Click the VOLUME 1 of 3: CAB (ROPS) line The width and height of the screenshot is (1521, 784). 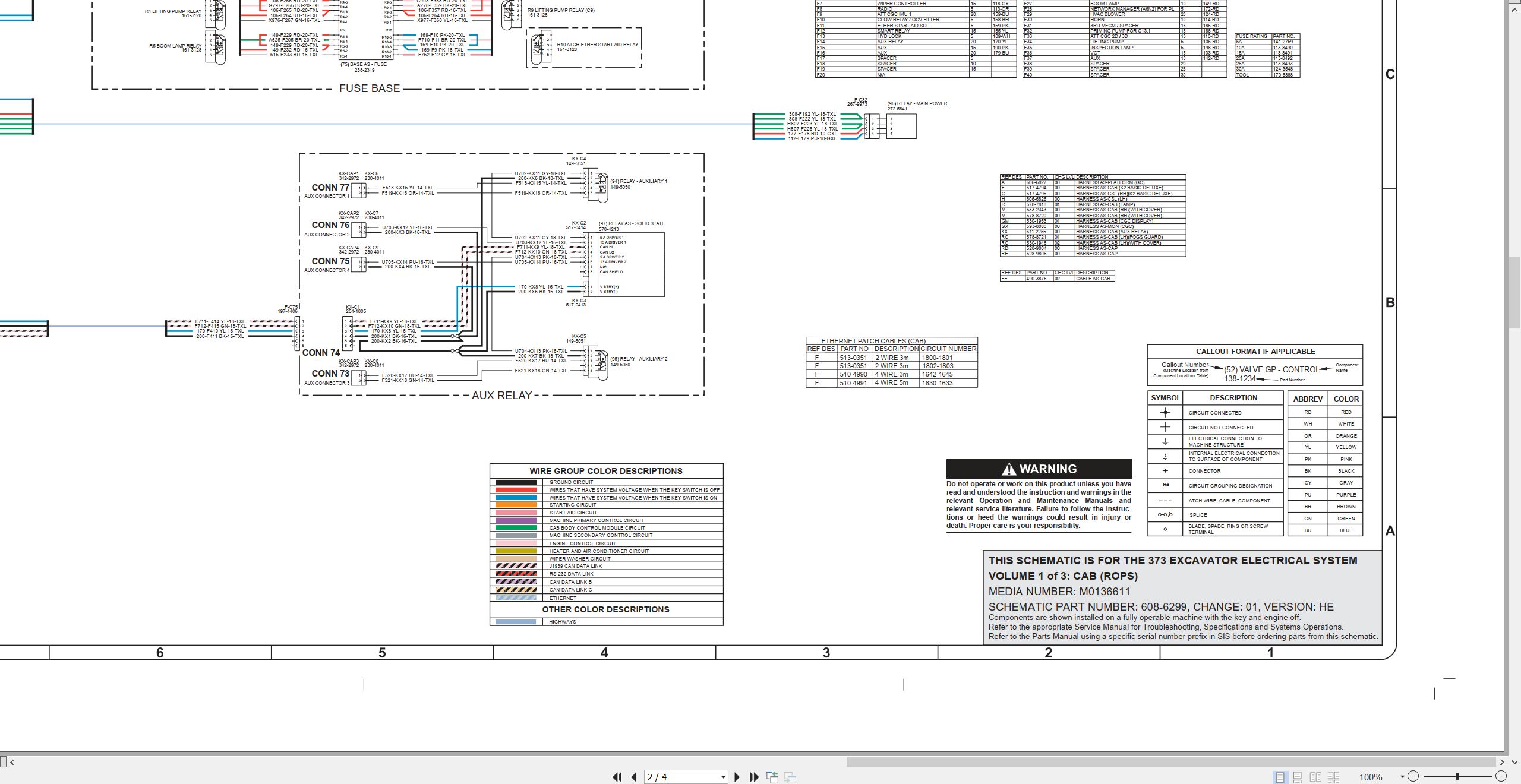1063,576
